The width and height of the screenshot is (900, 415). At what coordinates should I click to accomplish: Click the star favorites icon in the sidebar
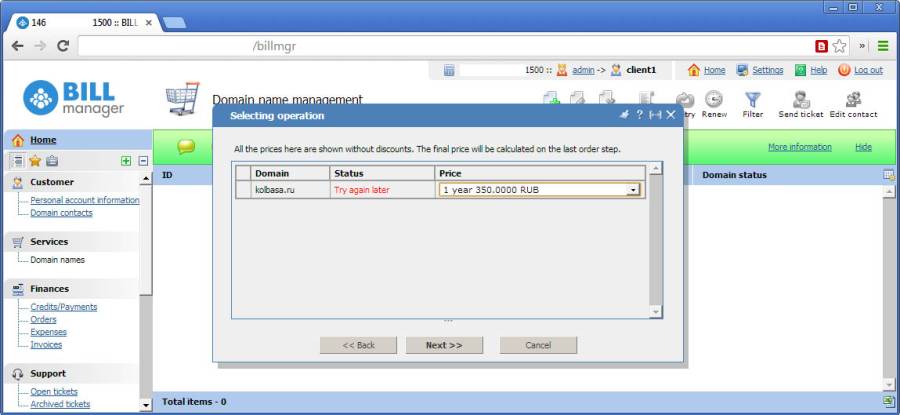click(x=35, y=161)
